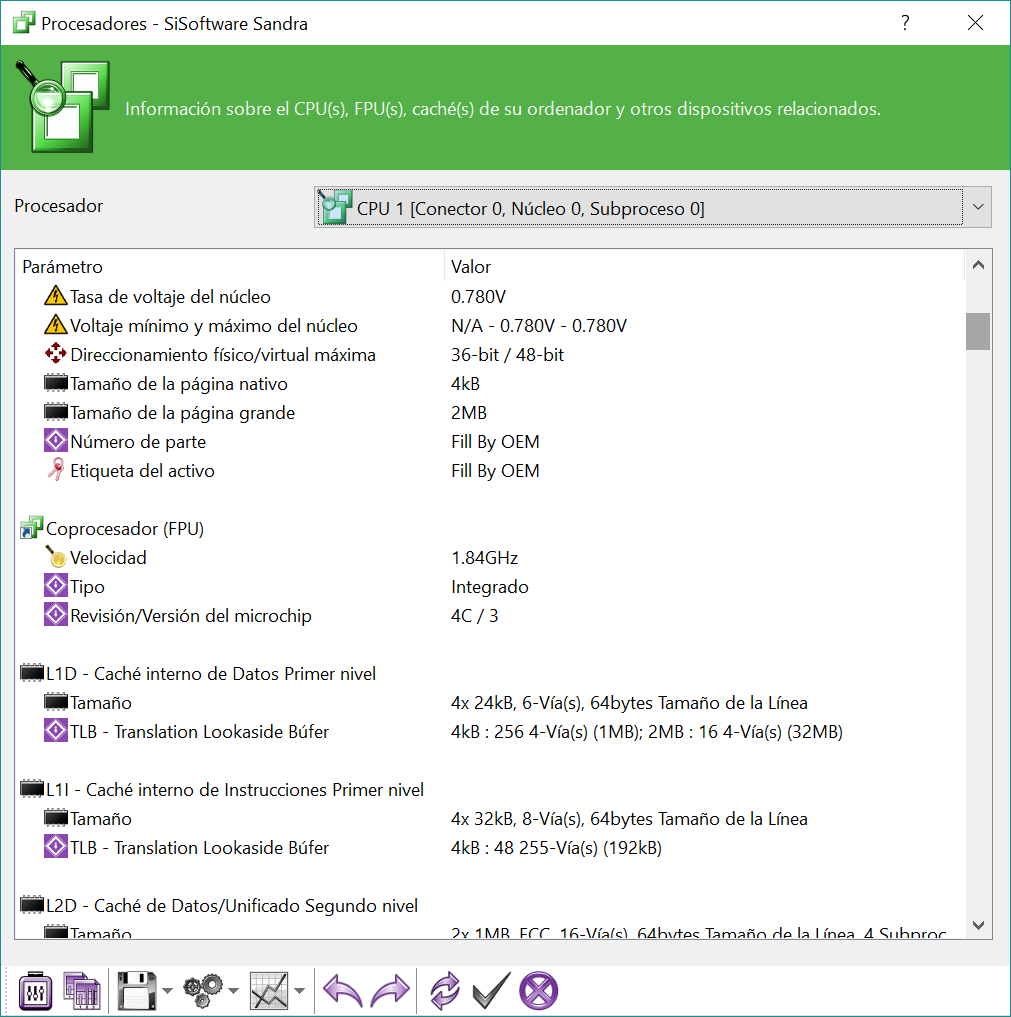The image size is (1011, 1017).
Task: Open the module options sliders icon
Action: pyautogui.click(x=35, y=990)
